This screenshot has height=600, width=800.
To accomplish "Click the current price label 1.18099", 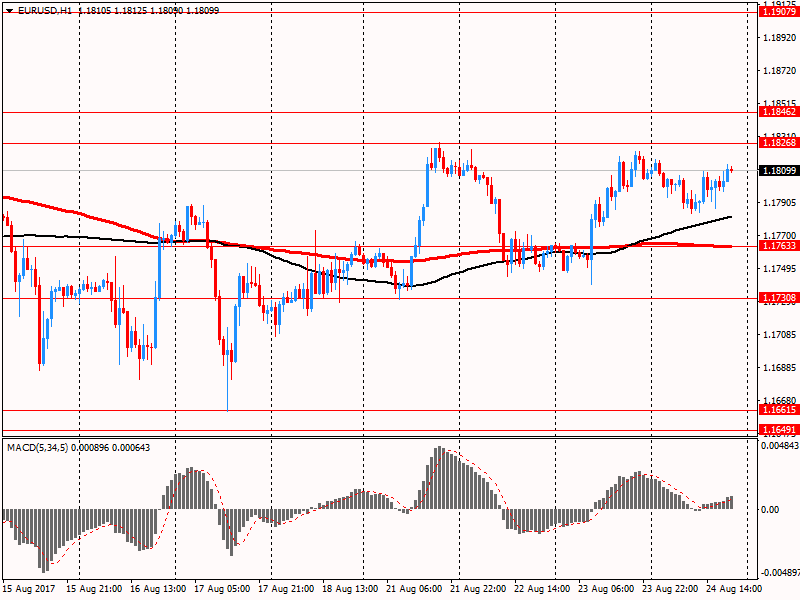I will (779, 170).
